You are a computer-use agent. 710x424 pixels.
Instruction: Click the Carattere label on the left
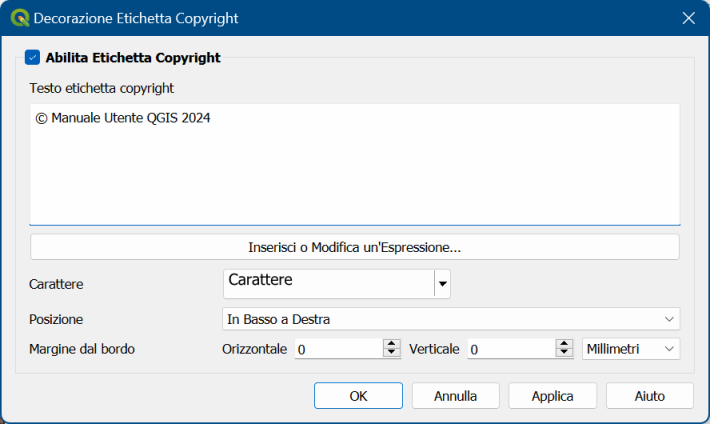pyautogui.click(x=56, y=284)
